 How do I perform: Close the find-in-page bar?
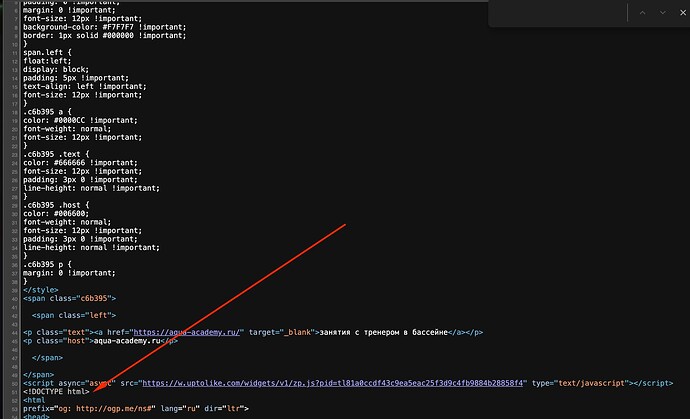683,13
